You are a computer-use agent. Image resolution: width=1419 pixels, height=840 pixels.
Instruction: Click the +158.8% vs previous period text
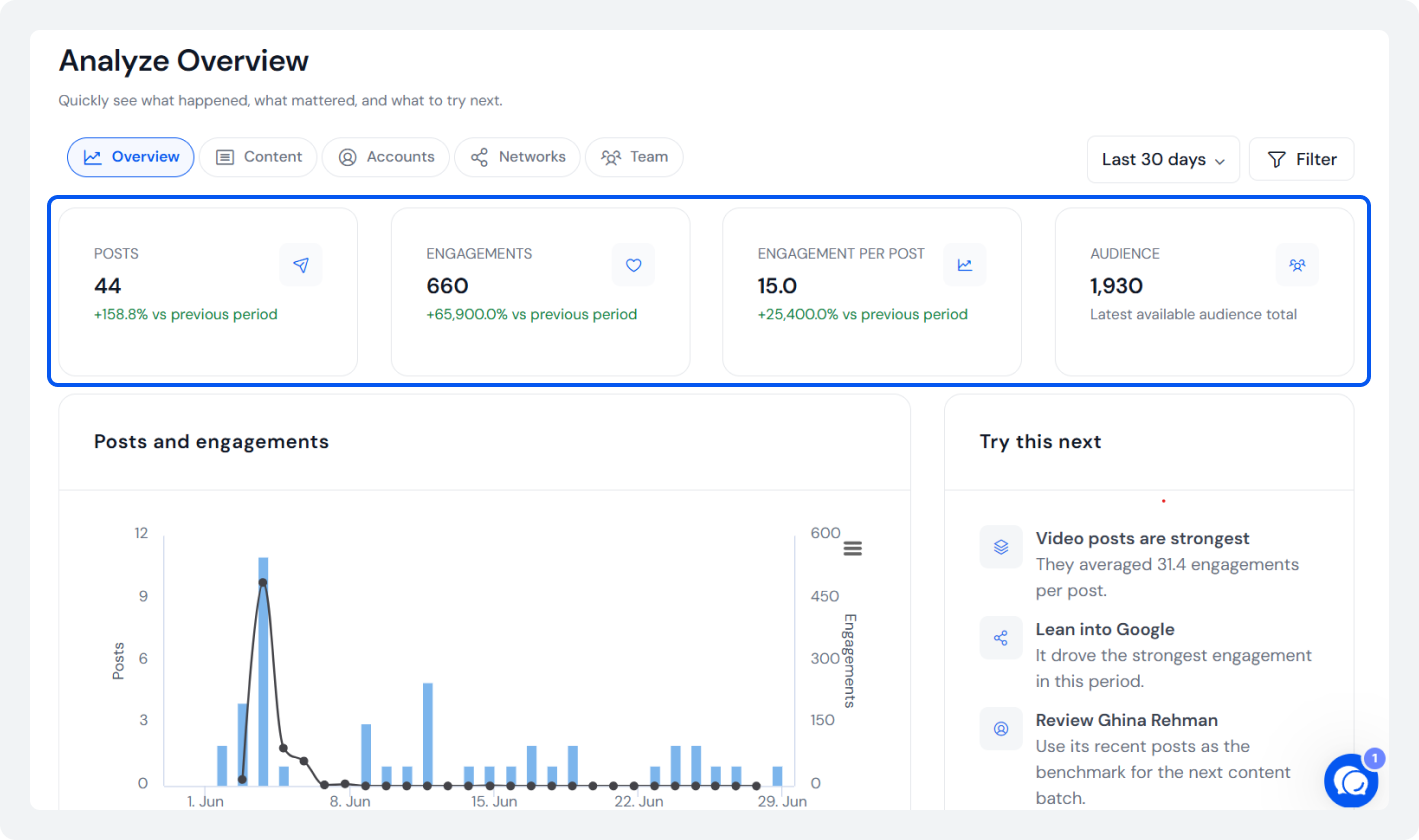pyautogui.click(x=186, y=314)
